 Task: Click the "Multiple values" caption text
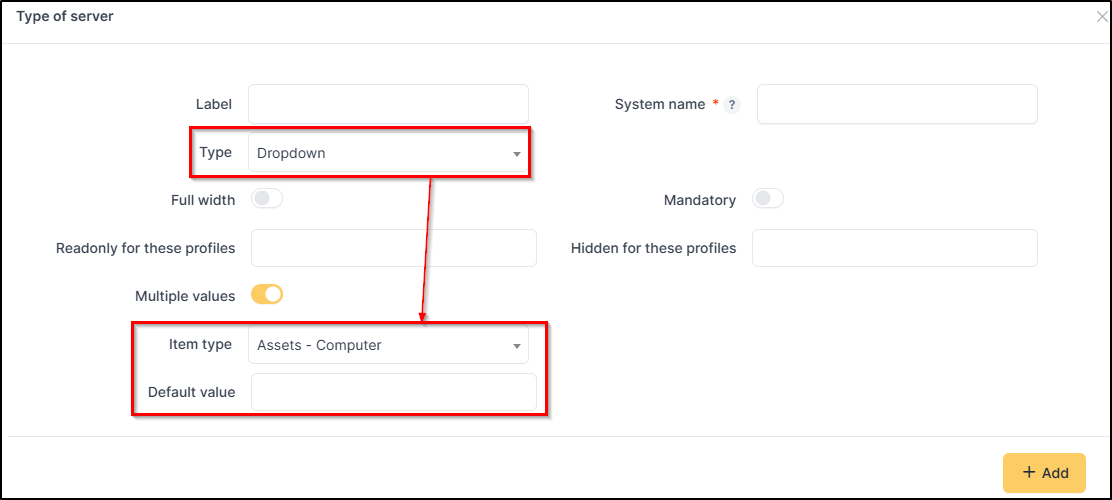point(185,296)
